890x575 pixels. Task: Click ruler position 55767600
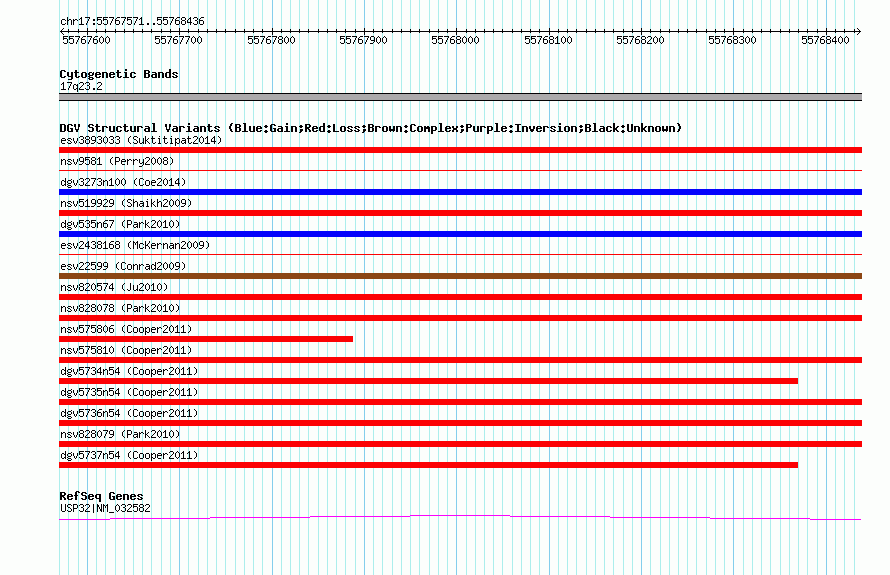[x=86, y=40]
